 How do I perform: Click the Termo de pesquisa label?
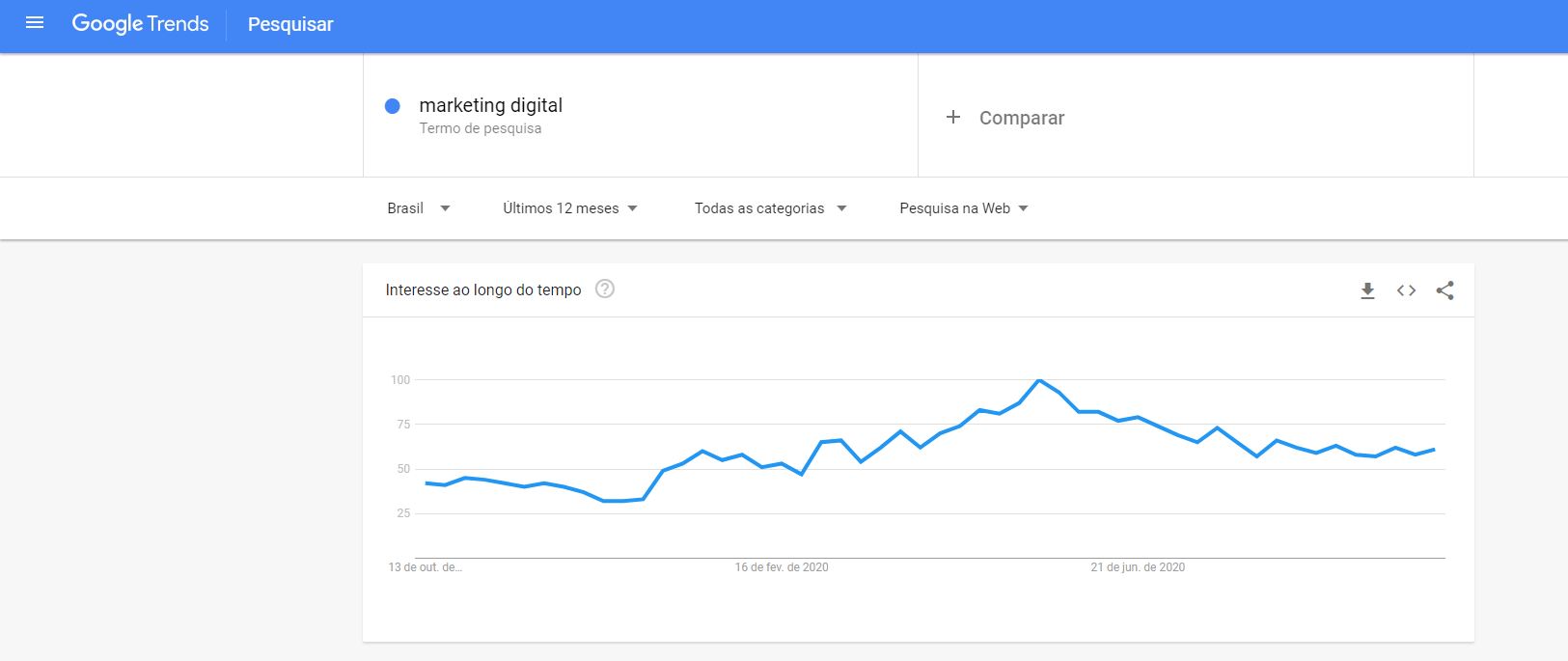[479, 127]
